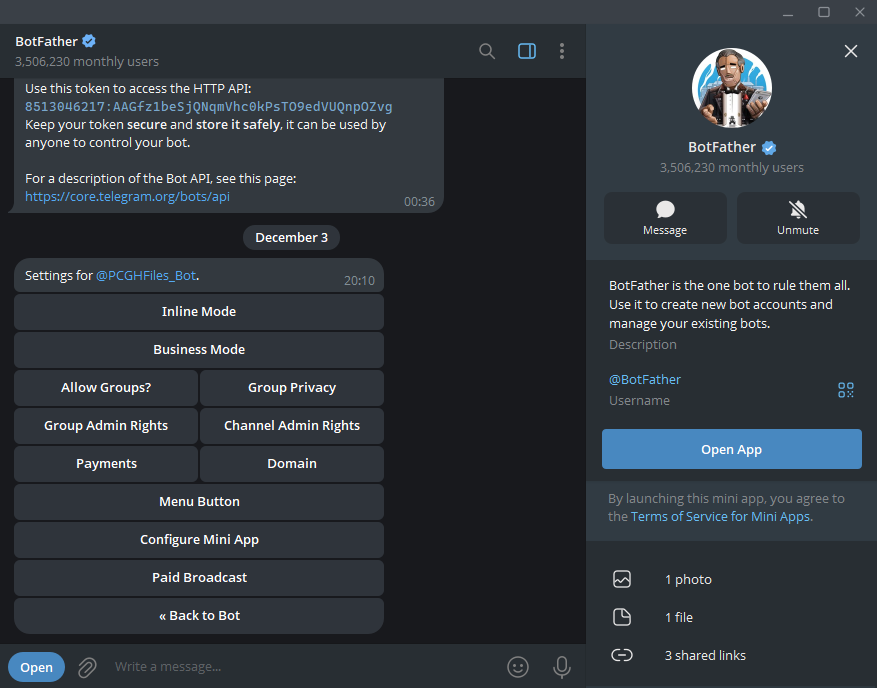Open the emoji picker smiley icon
877x688 pixels.
[x=518, y=666]
